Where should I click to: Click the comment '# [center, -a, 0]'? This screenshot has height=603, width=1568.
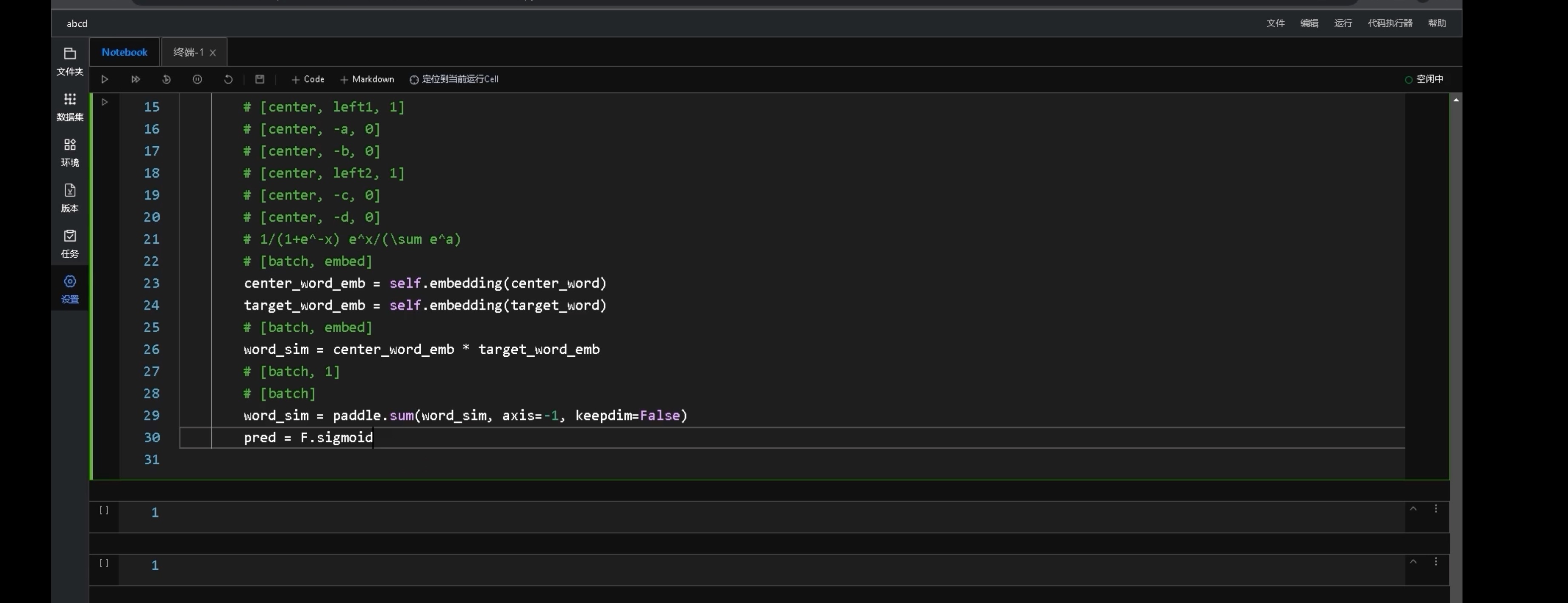(312, 129)
